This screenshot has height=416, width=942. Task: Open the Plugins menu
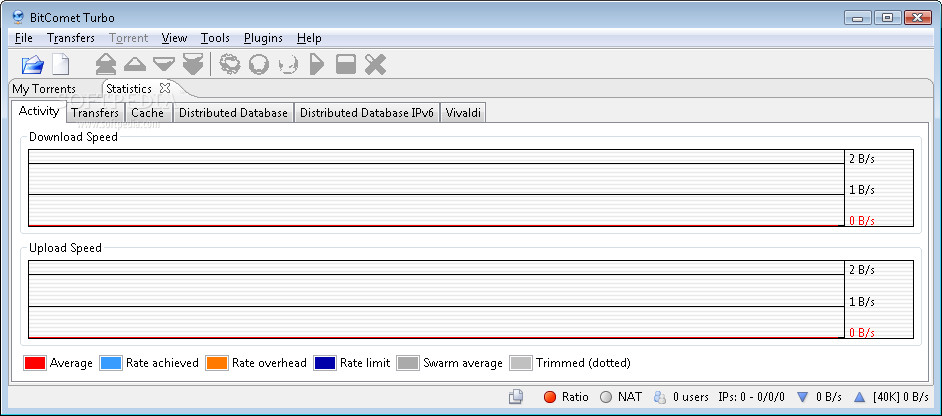point(263,38)
